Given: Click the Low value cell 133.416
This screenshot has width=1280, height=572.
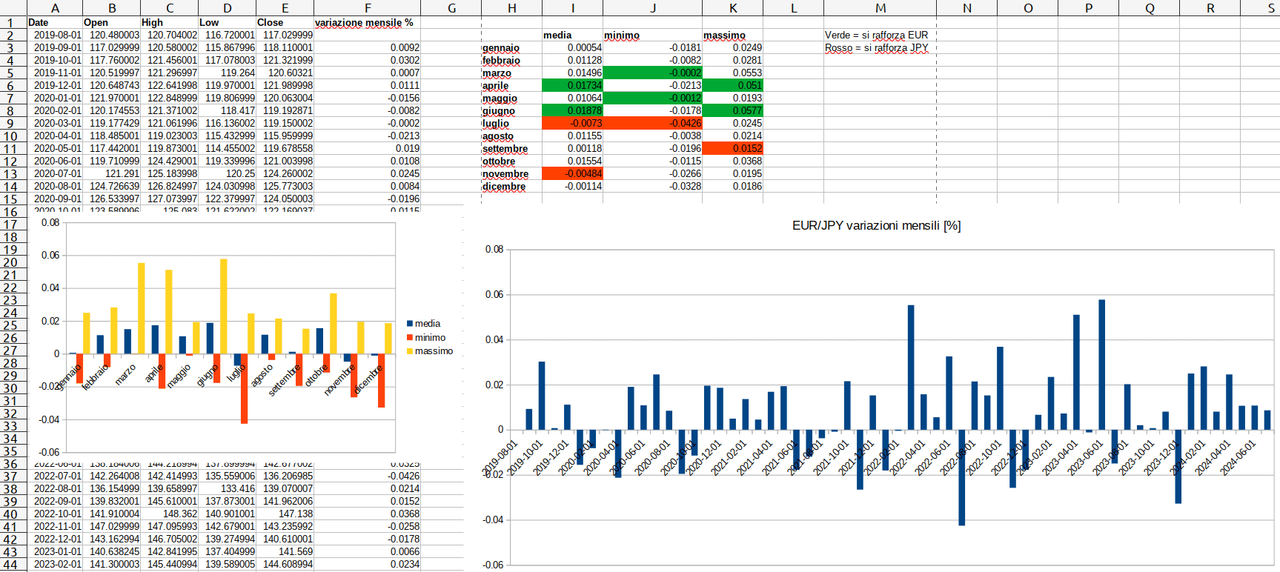Looking at the screenshot, I should click(226, 489).
